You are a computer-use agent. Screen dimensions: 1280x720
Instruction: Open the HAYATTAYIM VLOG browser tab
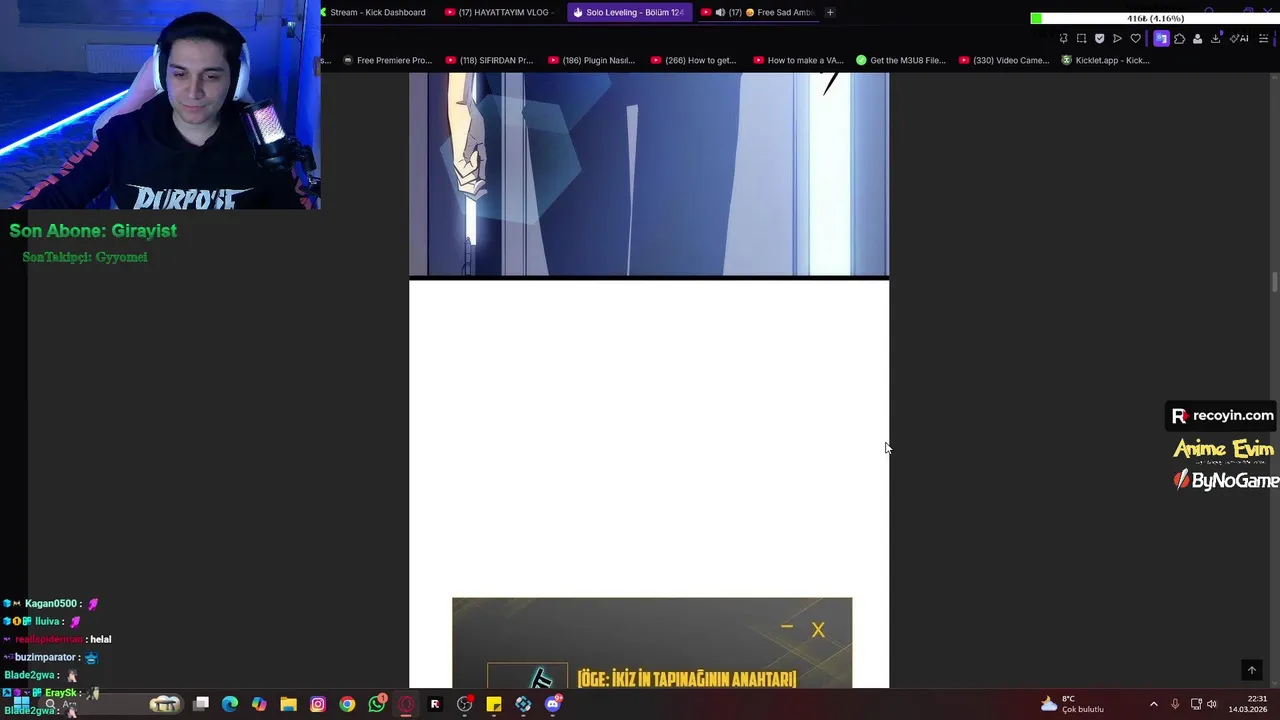coord(500,12)
